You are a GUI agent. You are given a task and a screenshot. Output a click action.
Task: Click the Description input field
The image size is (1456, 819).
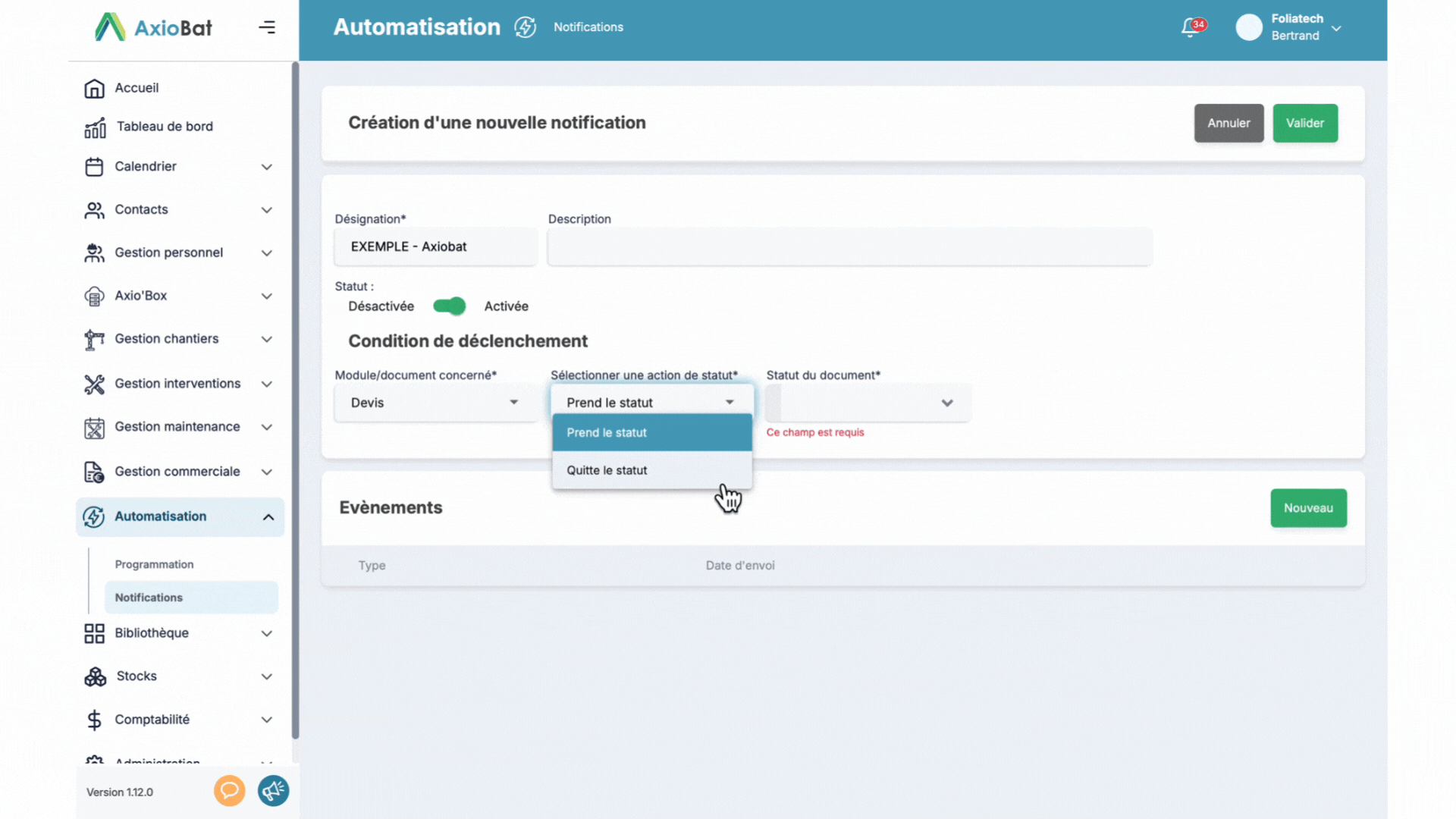(849, 247)
